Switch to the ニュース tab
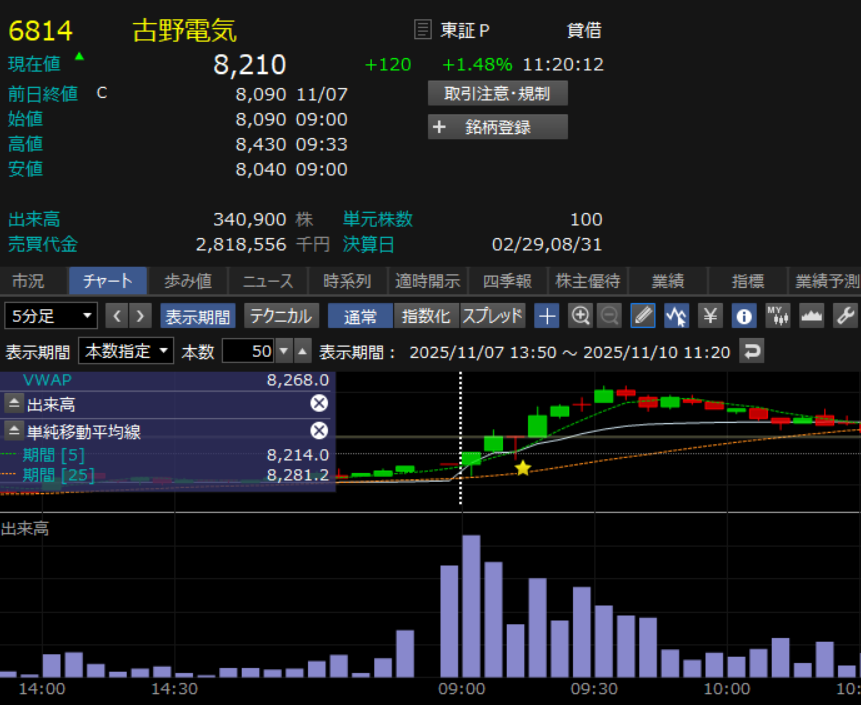Image resolution: width=861 pixels, height=705 pixels. pyautogui.click(x=268, y=281)
